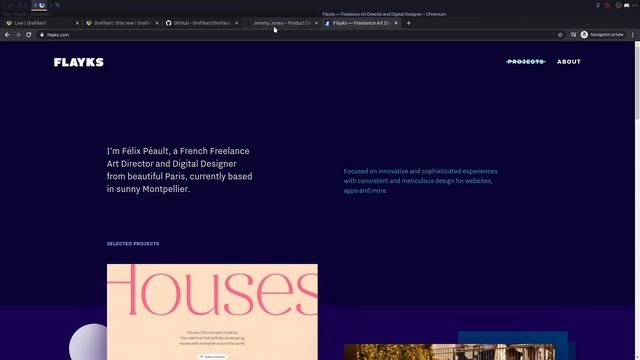
Task: Click the GitHub octocat favicon on tab
Action: coord(169,23)
